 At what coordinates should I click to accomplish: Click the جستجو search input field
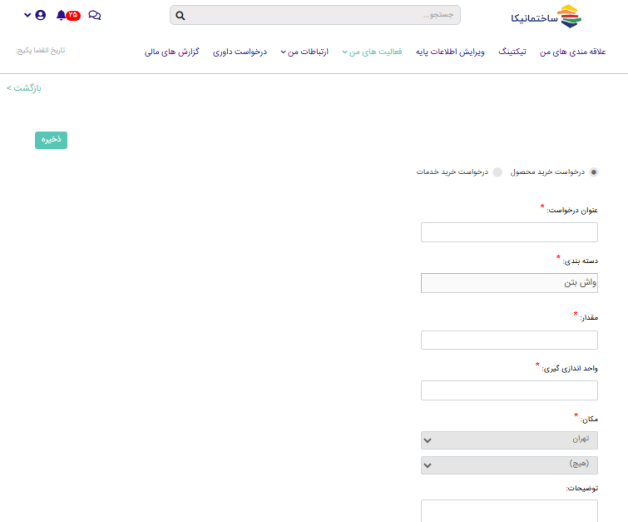point(315,15)
